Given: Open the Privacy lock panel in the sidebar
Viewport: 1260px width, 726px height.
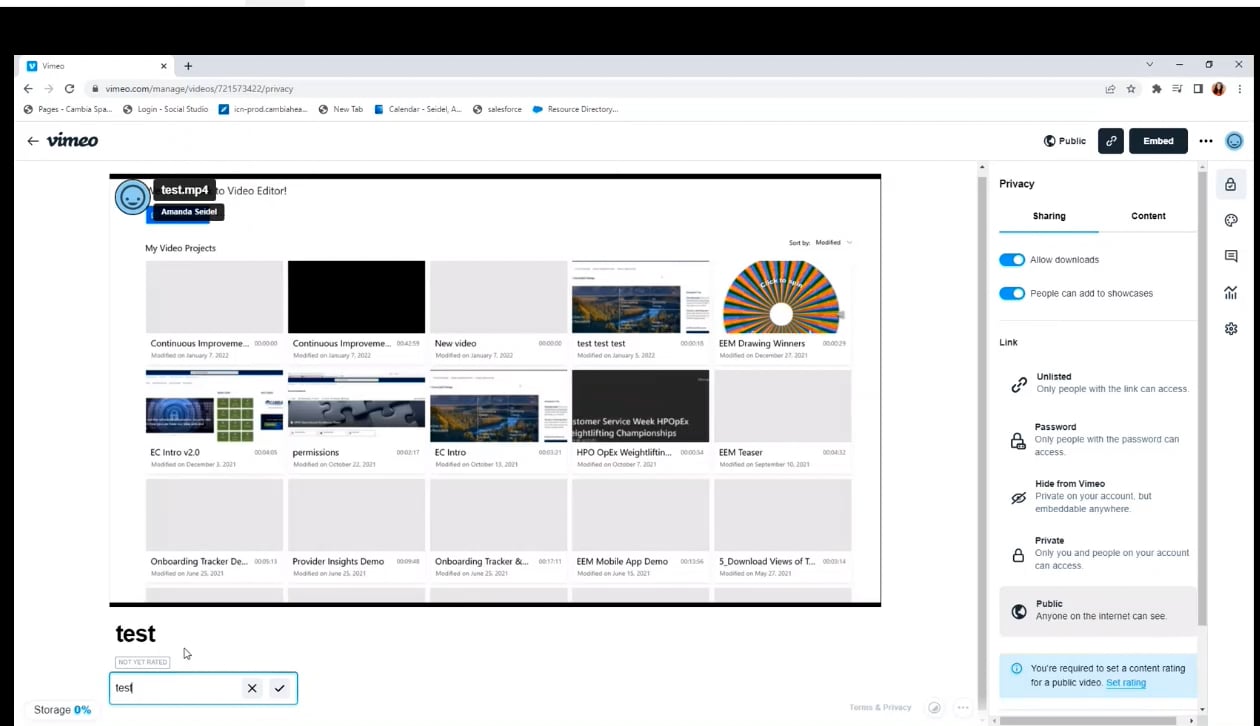Looking at the screenshot, I should point(1231,184).
